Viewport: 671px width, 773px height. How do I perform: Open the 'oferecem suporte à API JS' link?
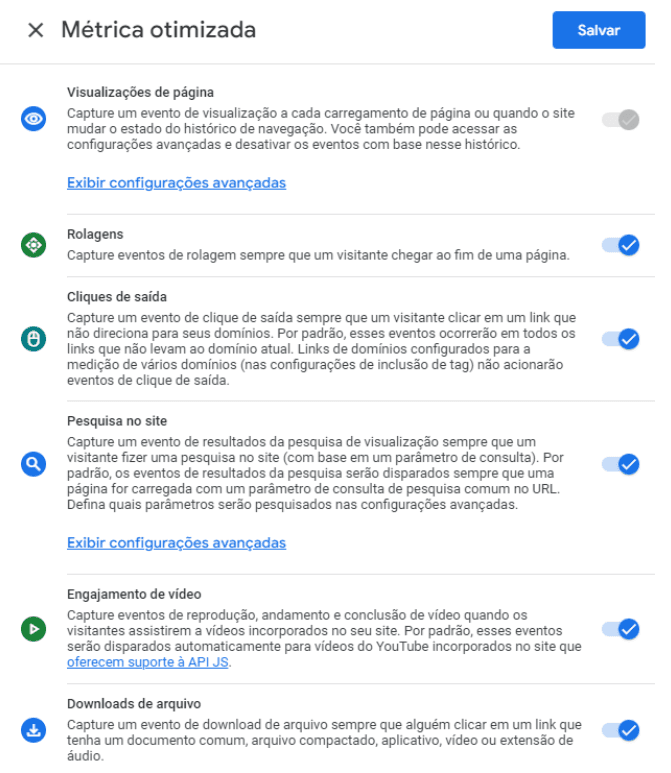point(148,661)
